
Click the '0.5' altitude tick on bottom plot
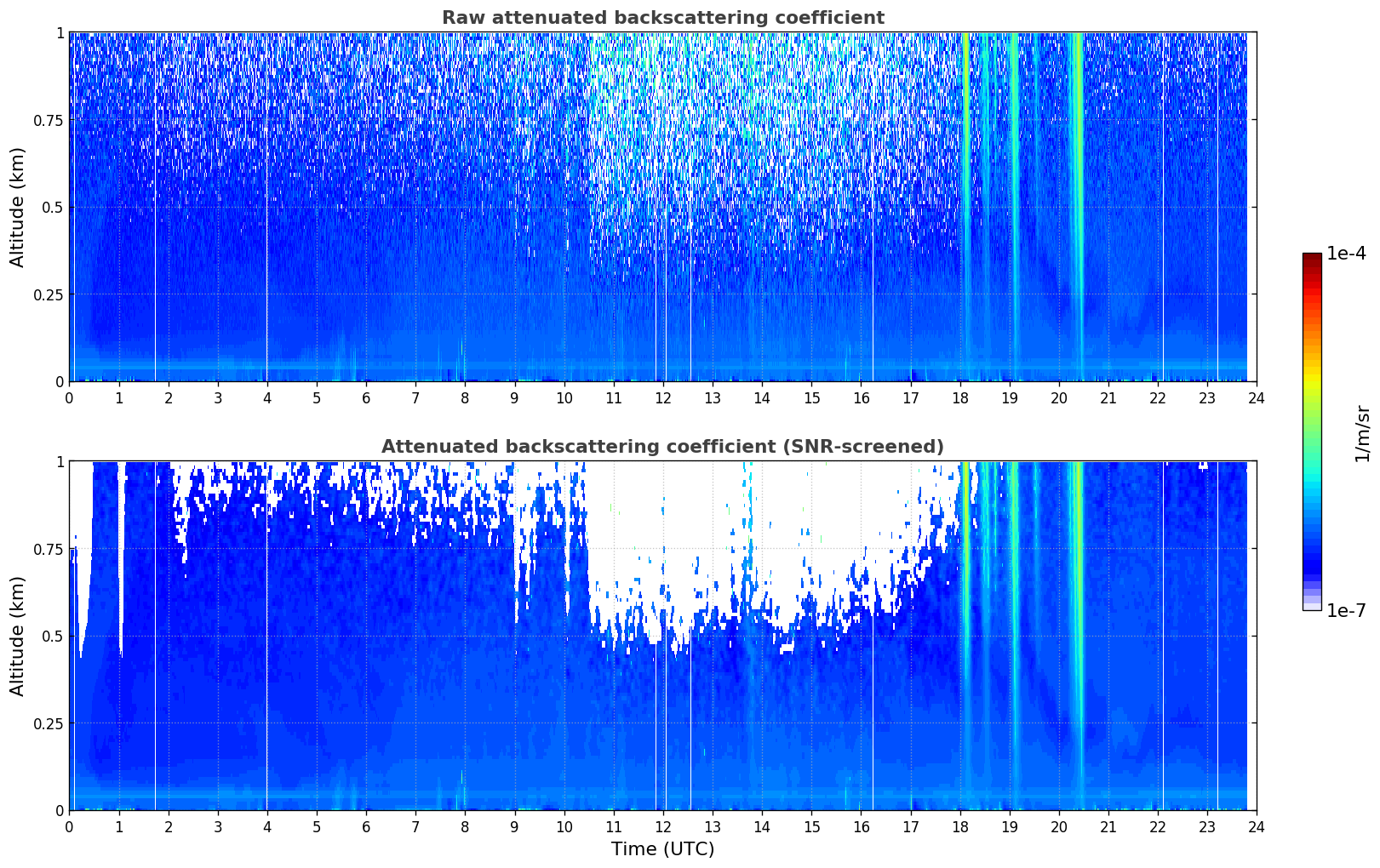click(x=53, y=637)
